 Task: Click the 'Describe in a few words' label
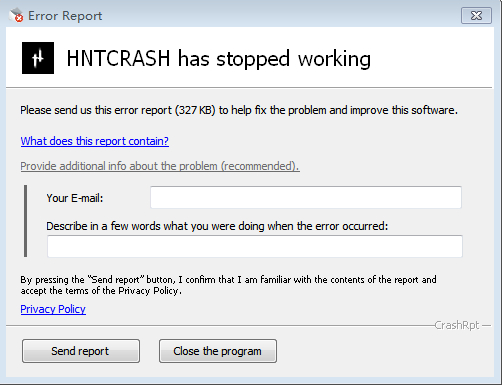point(217,226)
